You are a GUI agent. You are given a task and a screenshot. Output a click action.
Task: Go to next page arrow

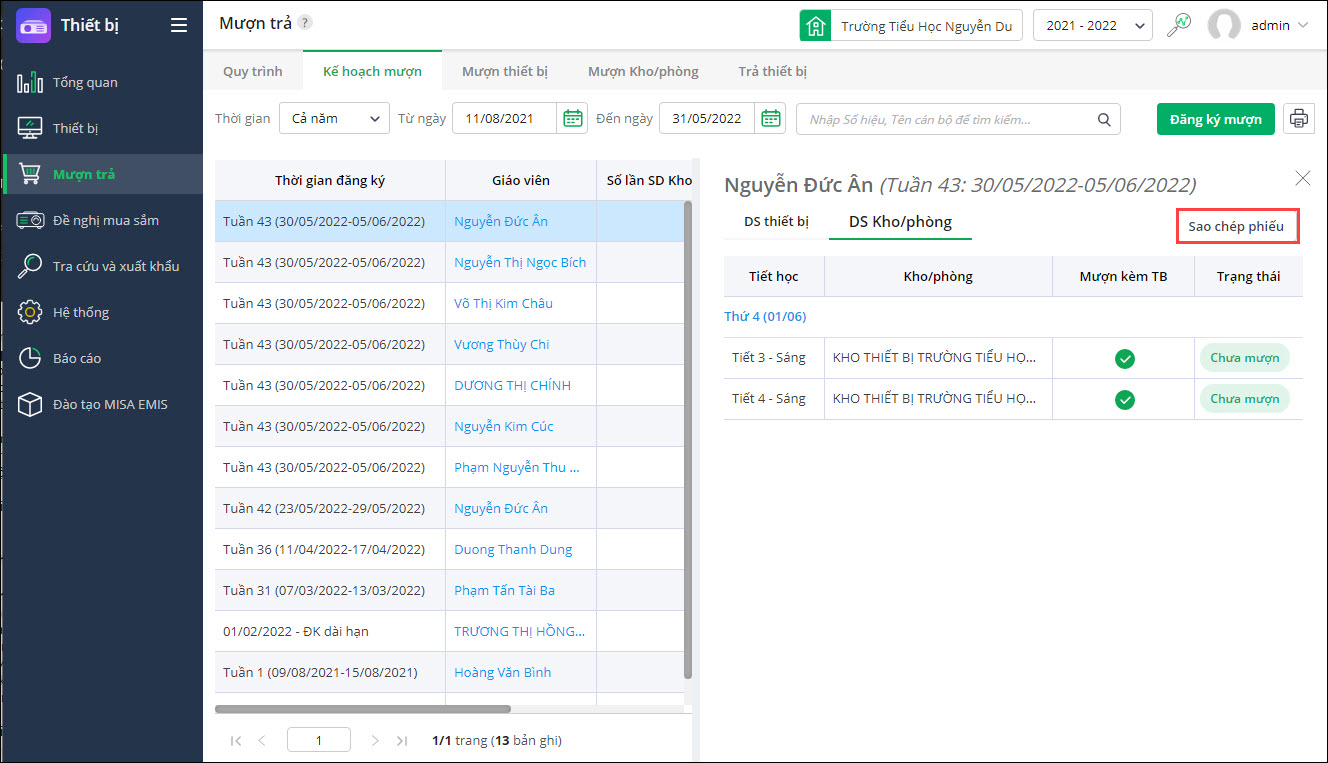(375, 741)
